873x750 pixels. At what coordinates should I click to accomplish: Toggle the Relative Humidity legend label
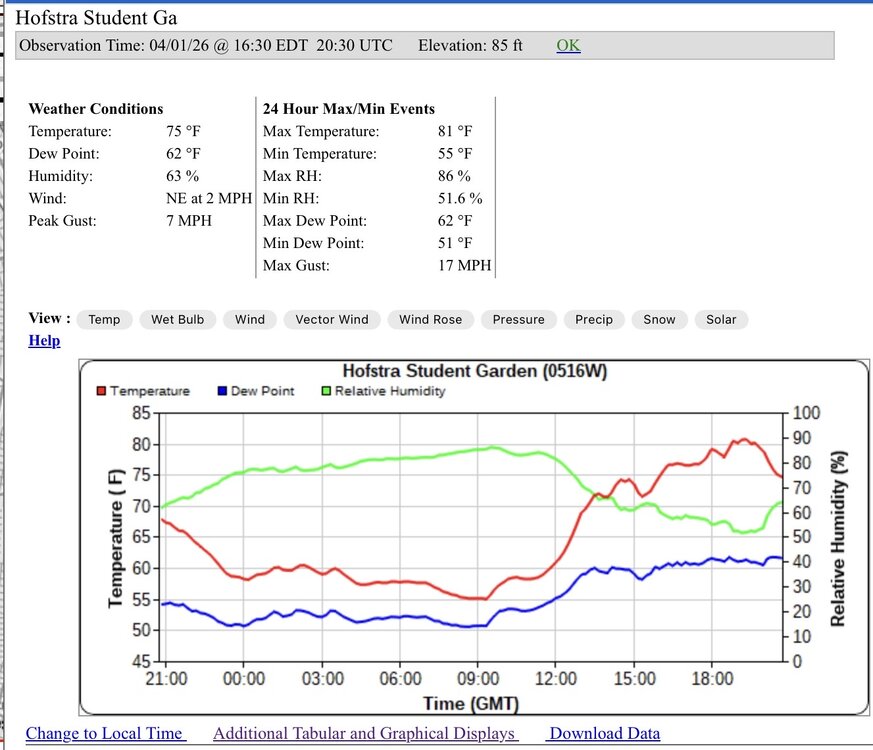[x=390, y=391]
